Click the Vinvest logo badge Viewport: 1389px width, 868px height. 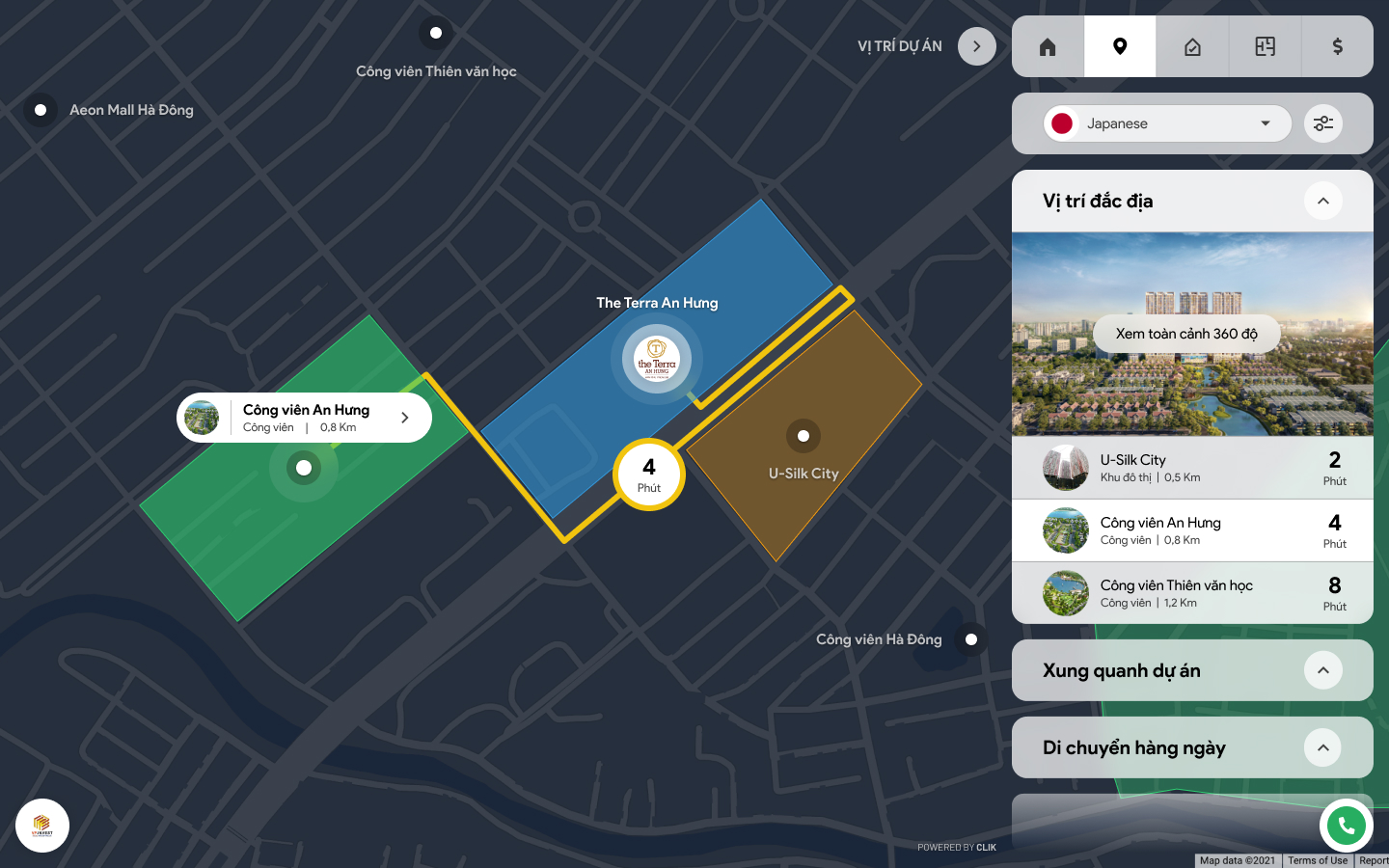click(42, 826)
